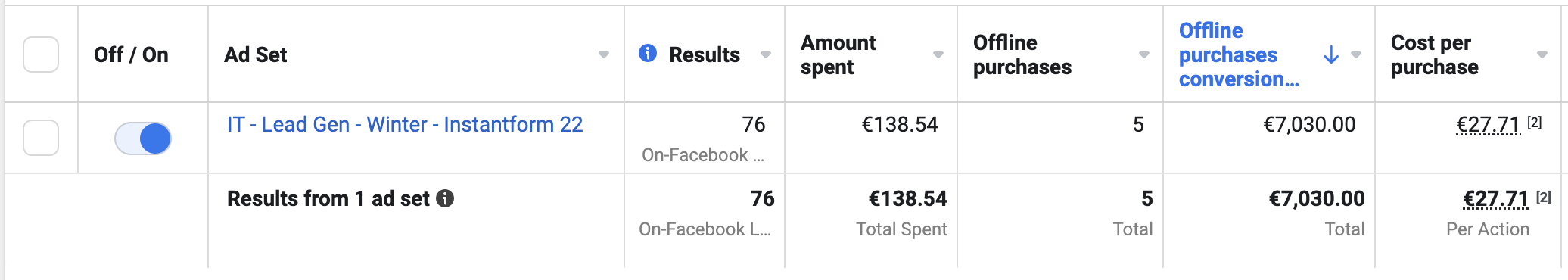Open footnote [2] in the totals row
This screenshot has width=1568, height=280.
pos(1544,197)
